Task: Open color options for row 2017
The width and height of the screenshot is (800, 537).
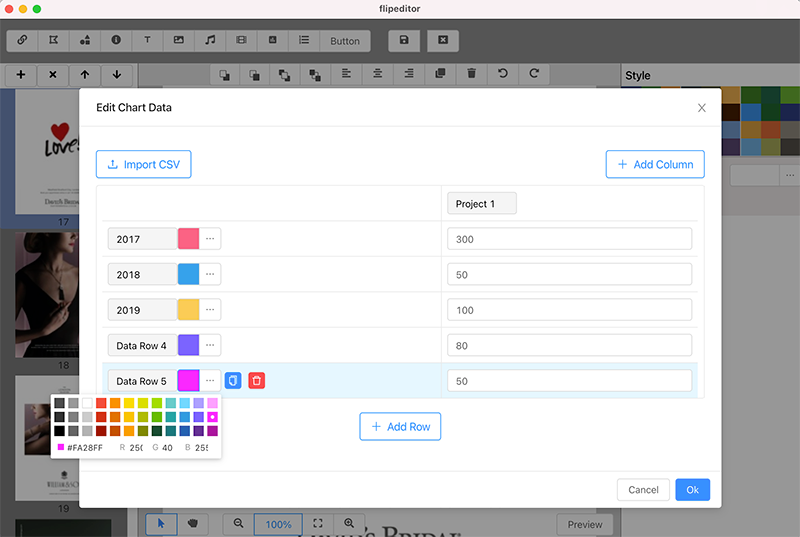Action: (210, 239)
